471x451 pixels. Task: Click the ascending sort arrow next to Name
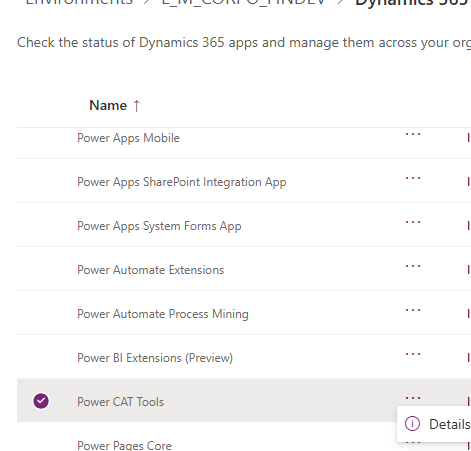[136, 106]
